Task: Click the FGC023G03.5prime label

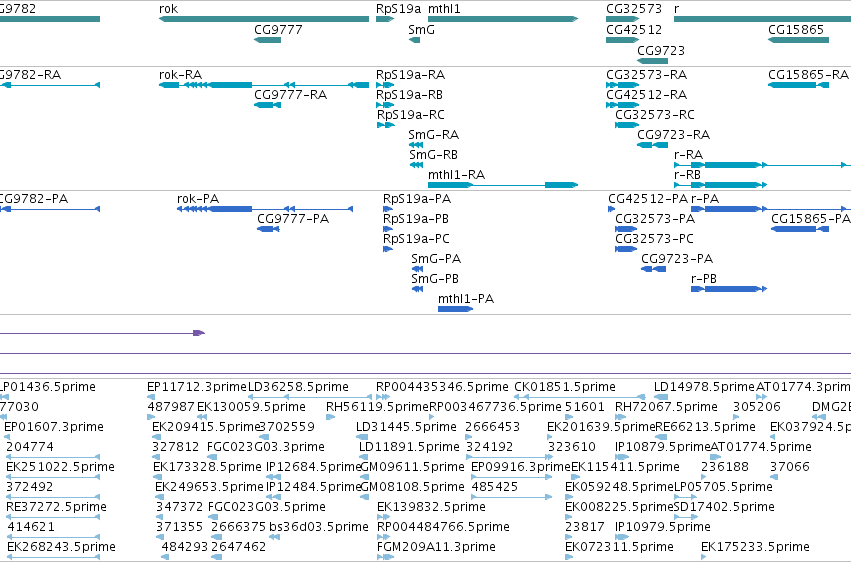Action: tap(266, 508)
